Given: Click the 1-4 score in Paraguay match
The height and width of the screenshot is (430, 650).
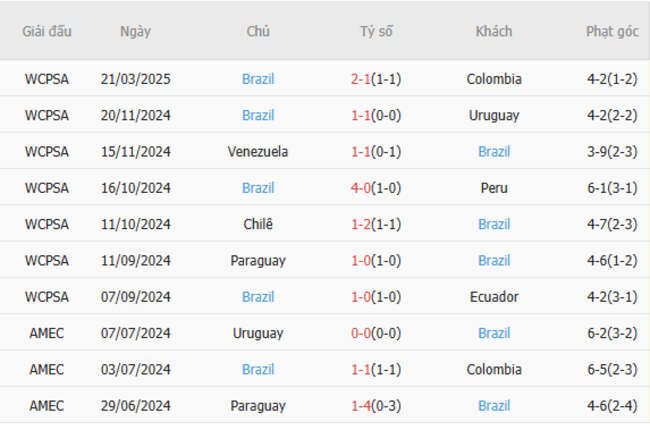Looking at the screenshot, I should [x=360, y=406].
